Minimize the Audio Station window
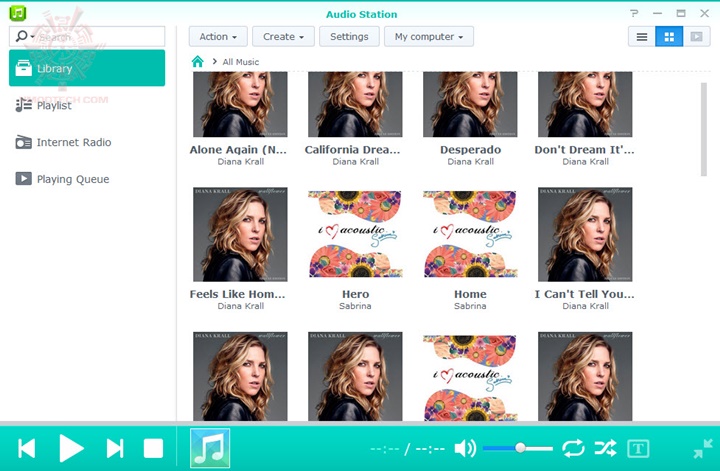The width and height of the screenshot is (720, 471). click(658, 14)
